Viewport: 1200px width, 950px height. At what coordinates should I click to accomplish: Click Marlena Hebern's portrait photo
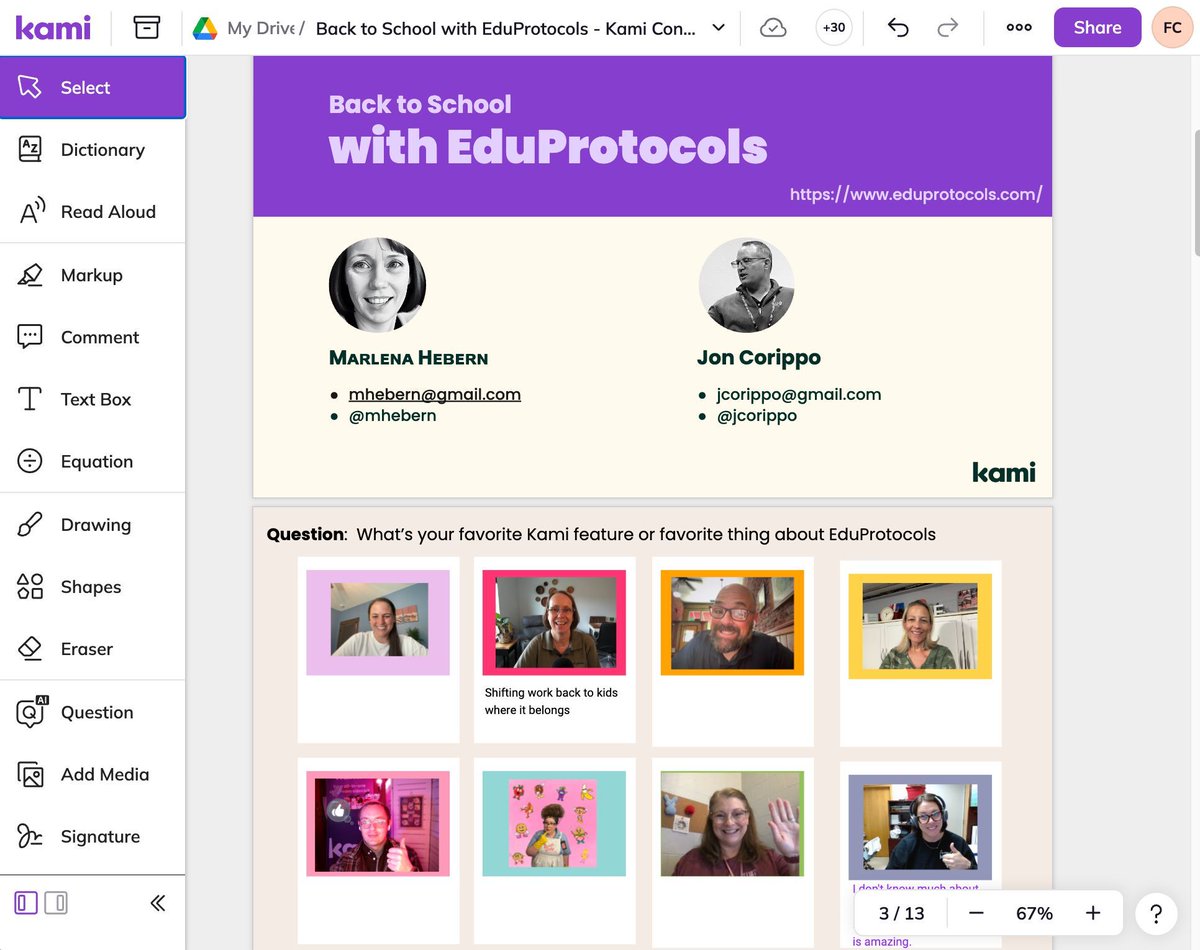377,285
